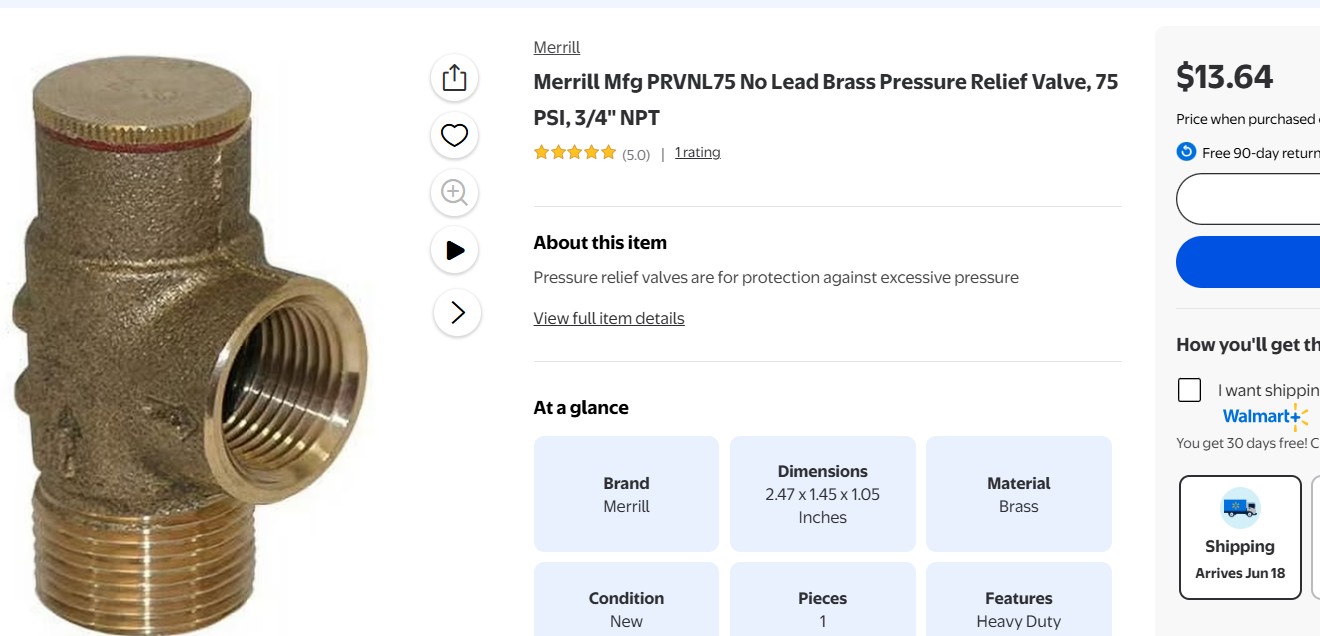Viewport: 1320px width, 636px height.
Task: Click the share icon beside product image
Action: (455, 78)
